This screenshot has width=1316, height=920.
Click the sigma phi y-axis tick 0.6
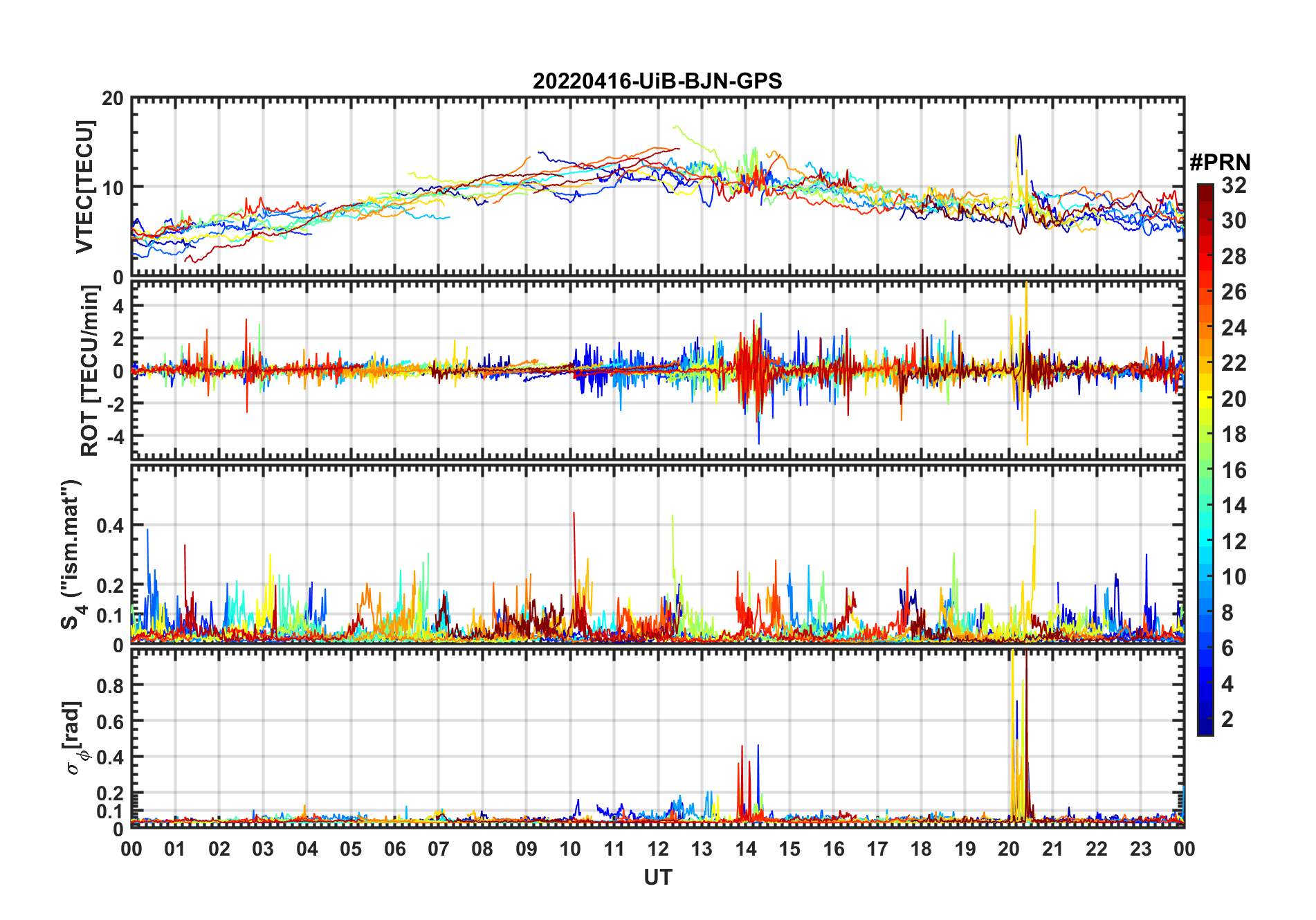pyautogui.click(x=110, y=721)
